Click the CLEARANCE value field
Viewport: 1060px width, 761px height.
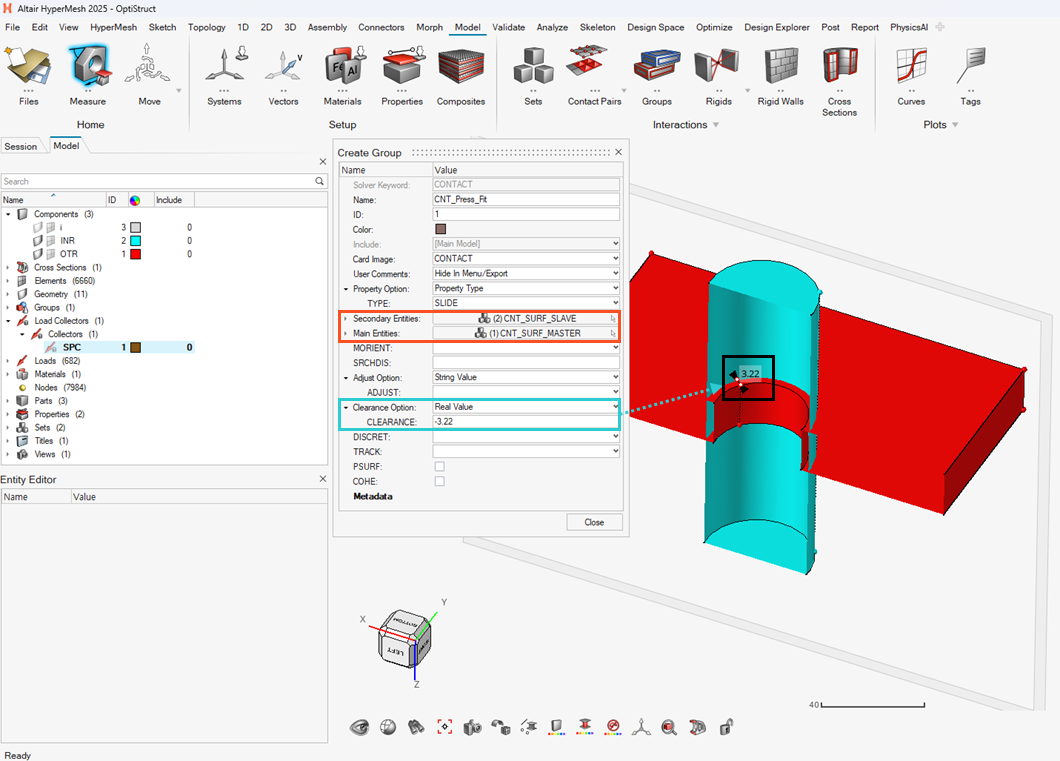pyautogui.click(x=526, y=422)
